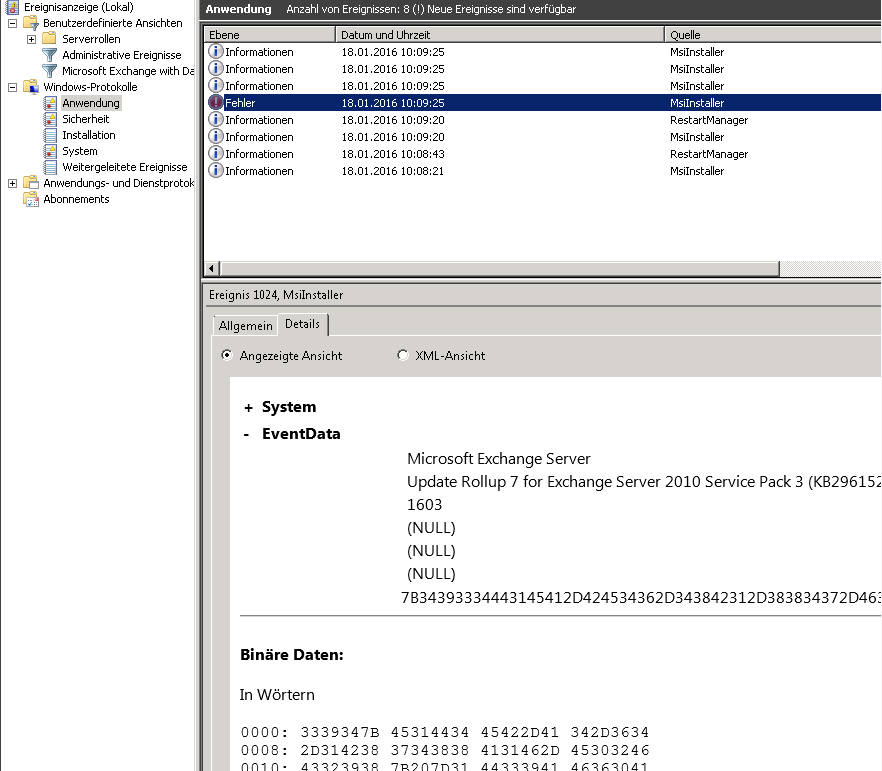Collapse the Benutzerdefinierte Ansichten tree node

point(12,23)
